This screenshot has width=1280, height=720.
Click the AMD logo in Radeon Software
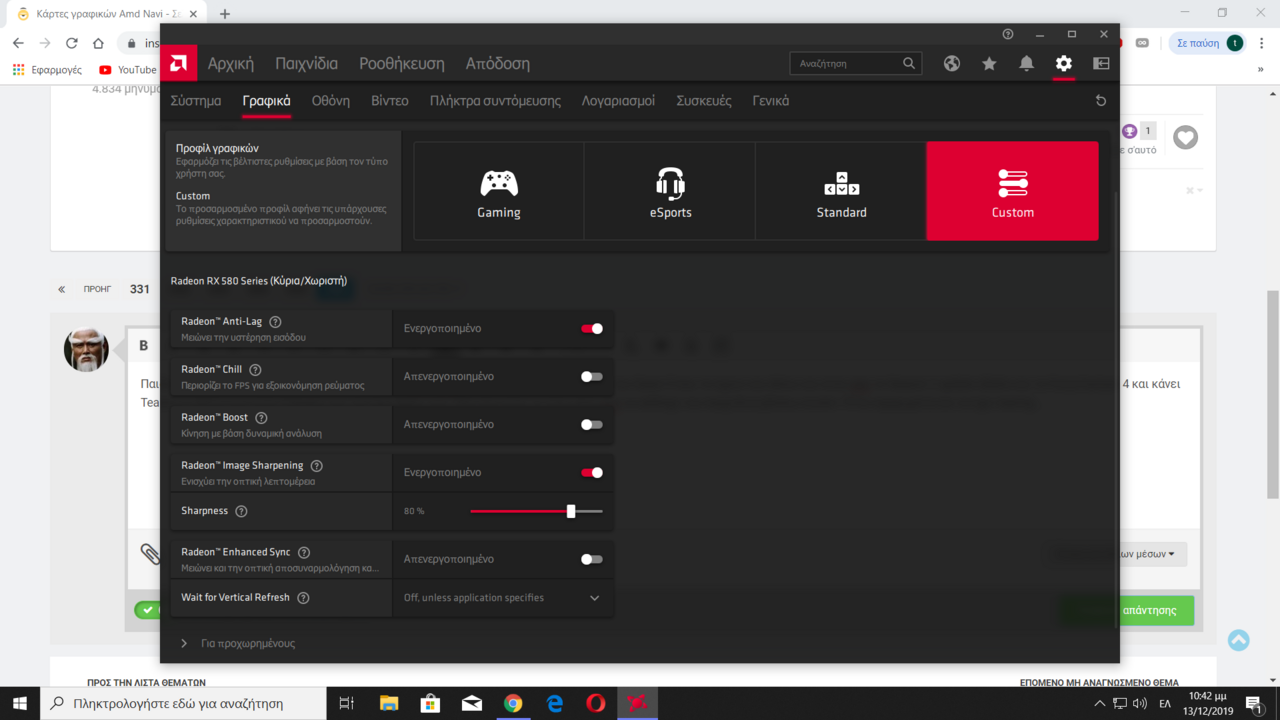click(x=178, y=63)
